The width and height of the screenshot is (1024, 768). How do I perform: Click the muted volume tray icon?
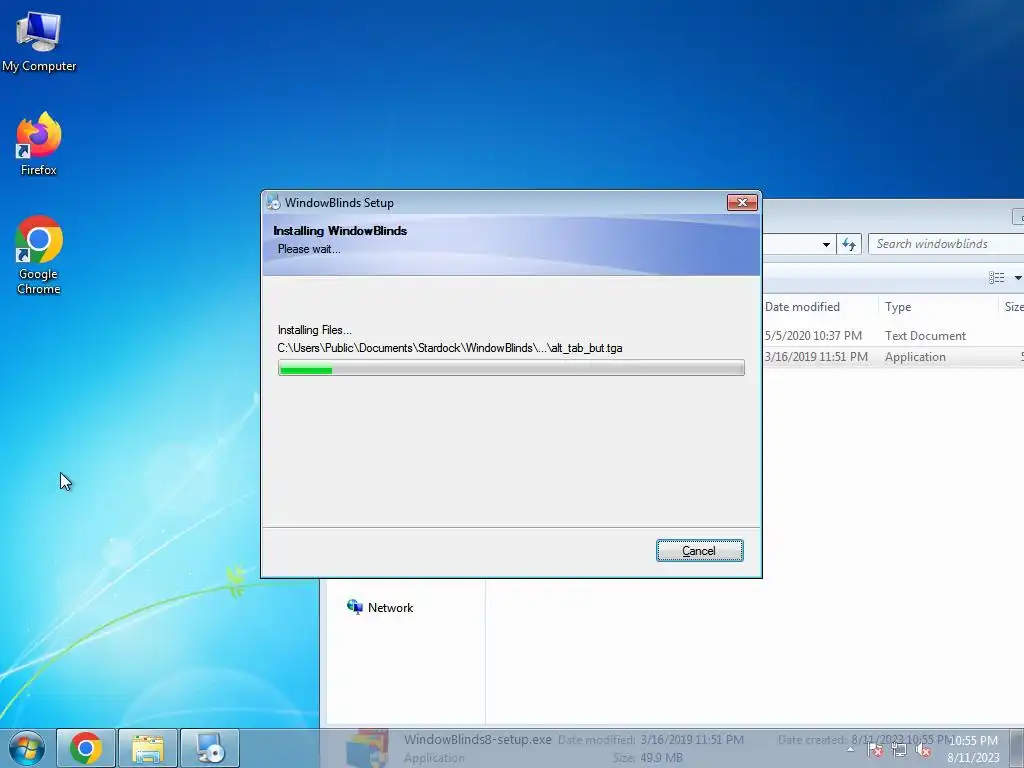pos(923,750)
